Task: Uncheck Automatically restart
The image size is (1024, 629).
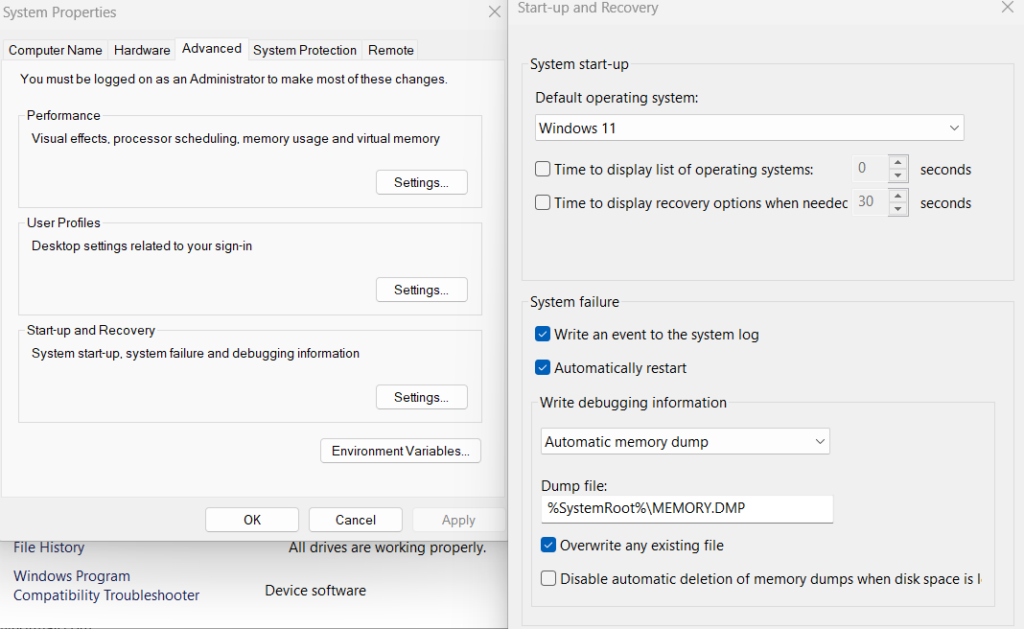Action: tap(542, 368)
